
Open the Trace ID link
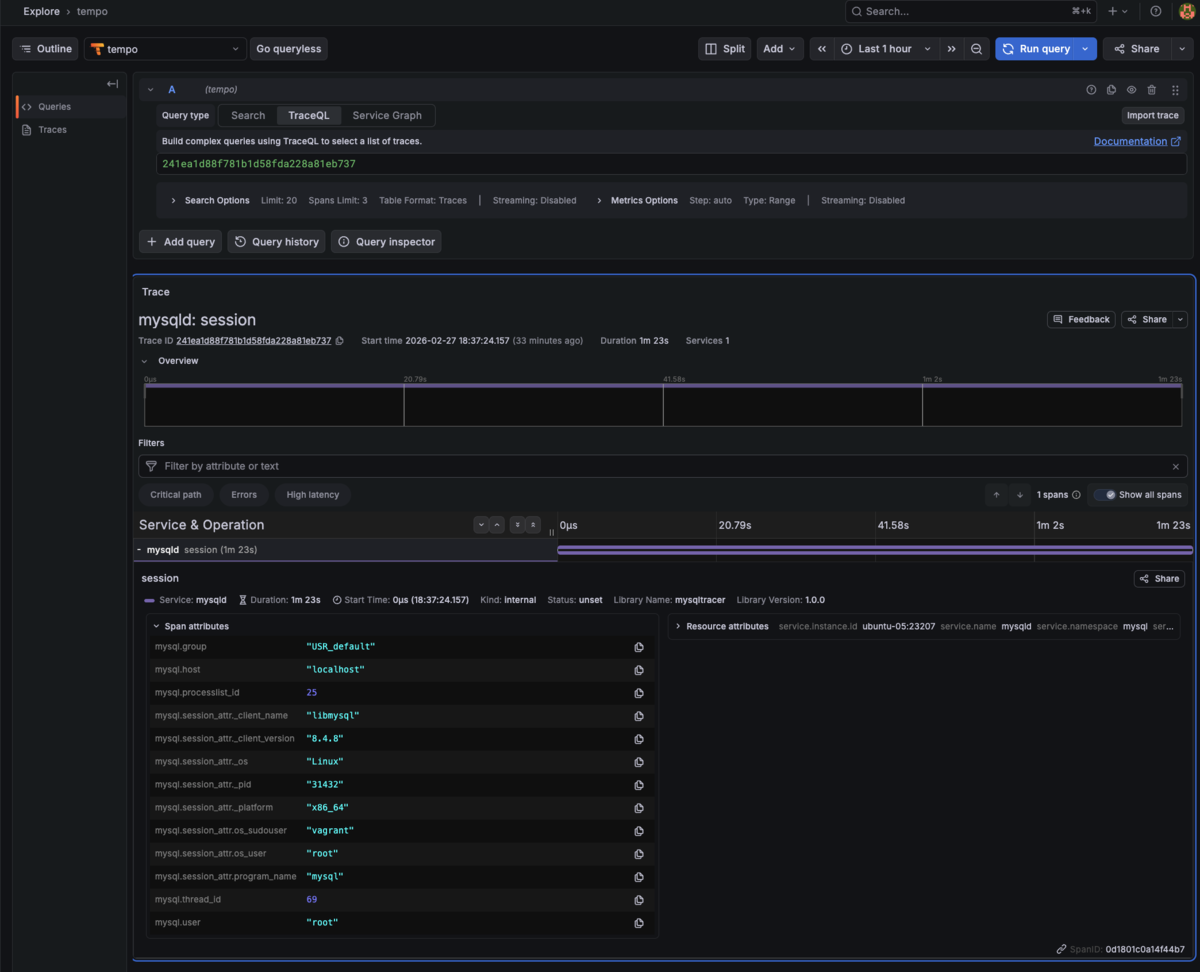click(254, 341)
